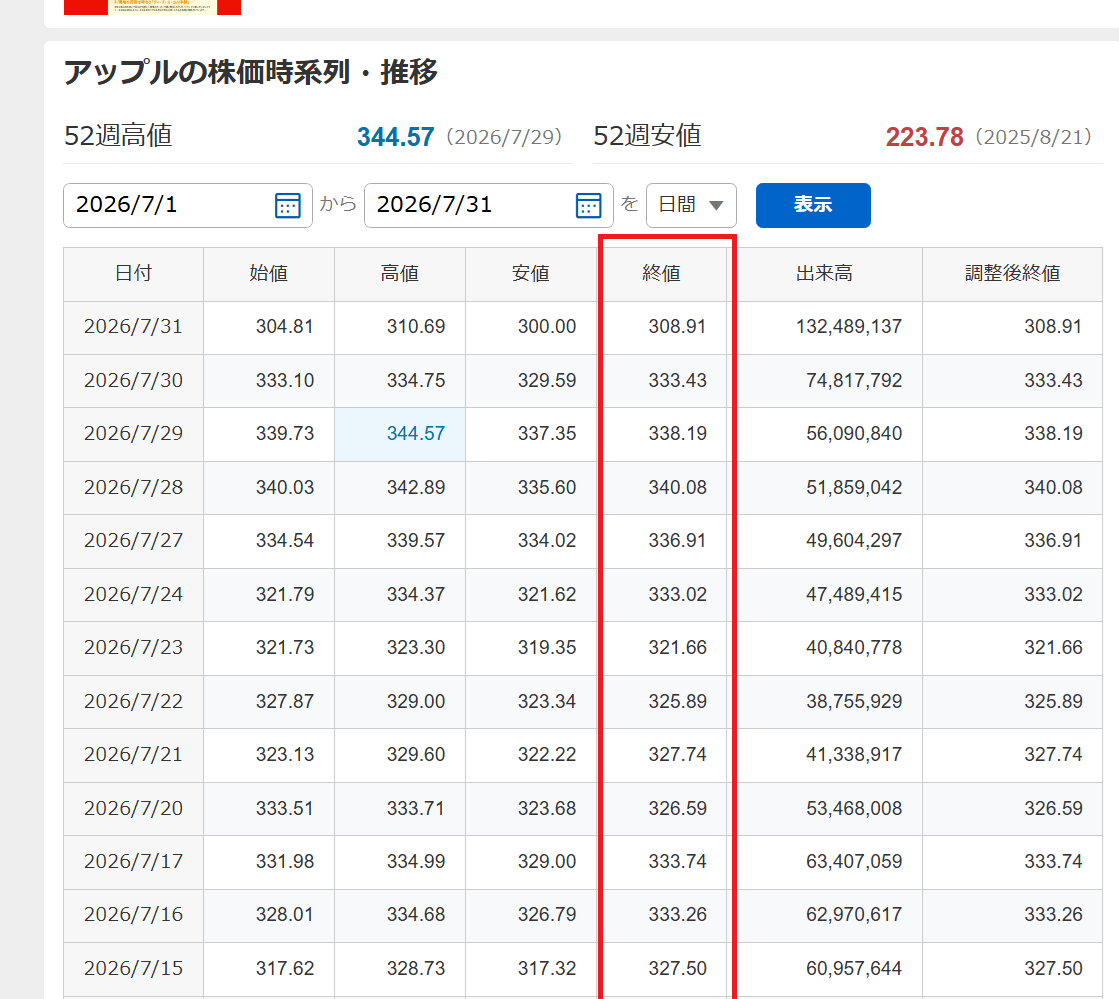Click adjusted close 327.50
The width and height of the screenshot is (1119, 999).
coord(1053,968)
